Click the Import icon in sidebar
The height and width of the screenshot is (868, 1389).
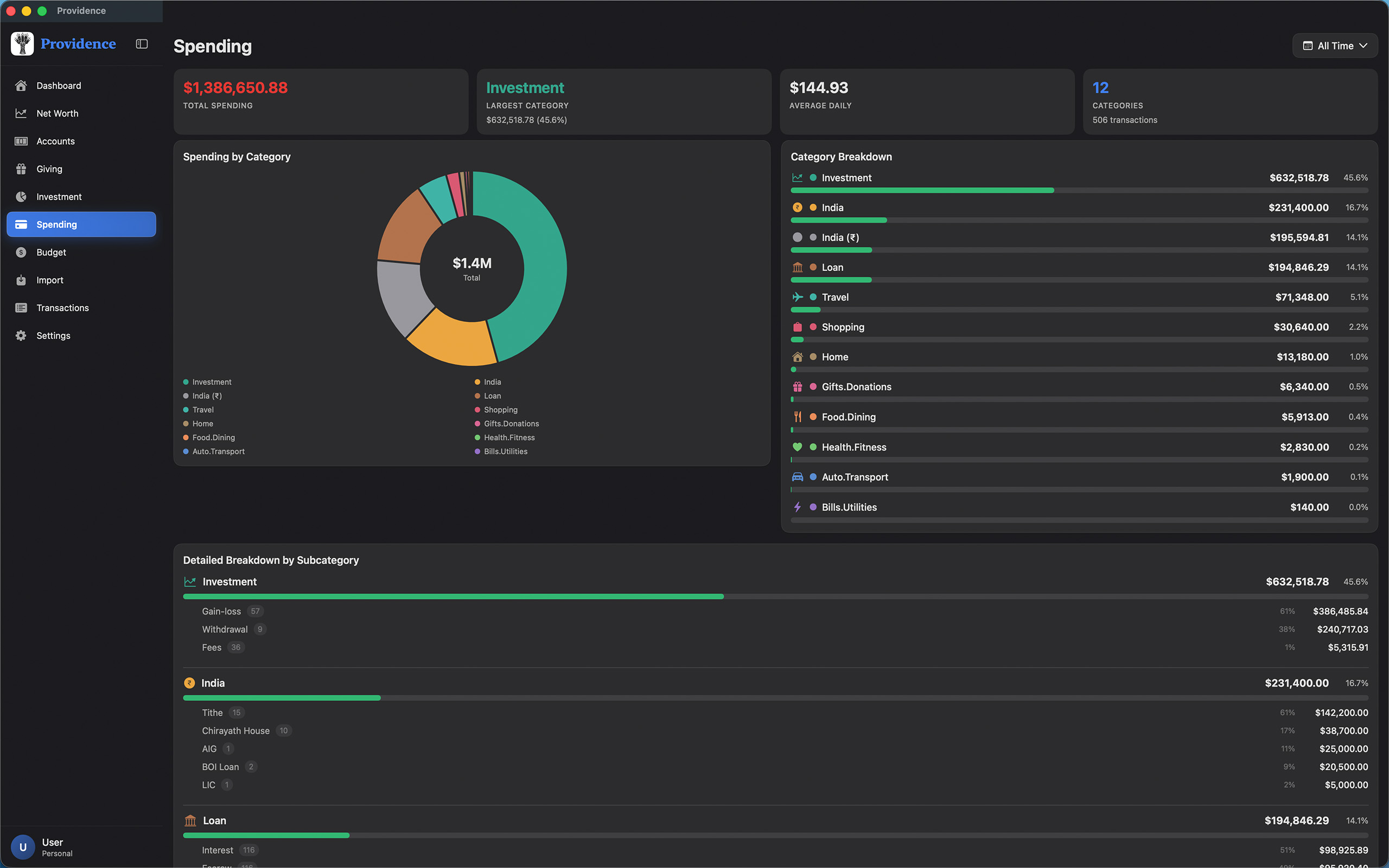click(x=21, y=280)
